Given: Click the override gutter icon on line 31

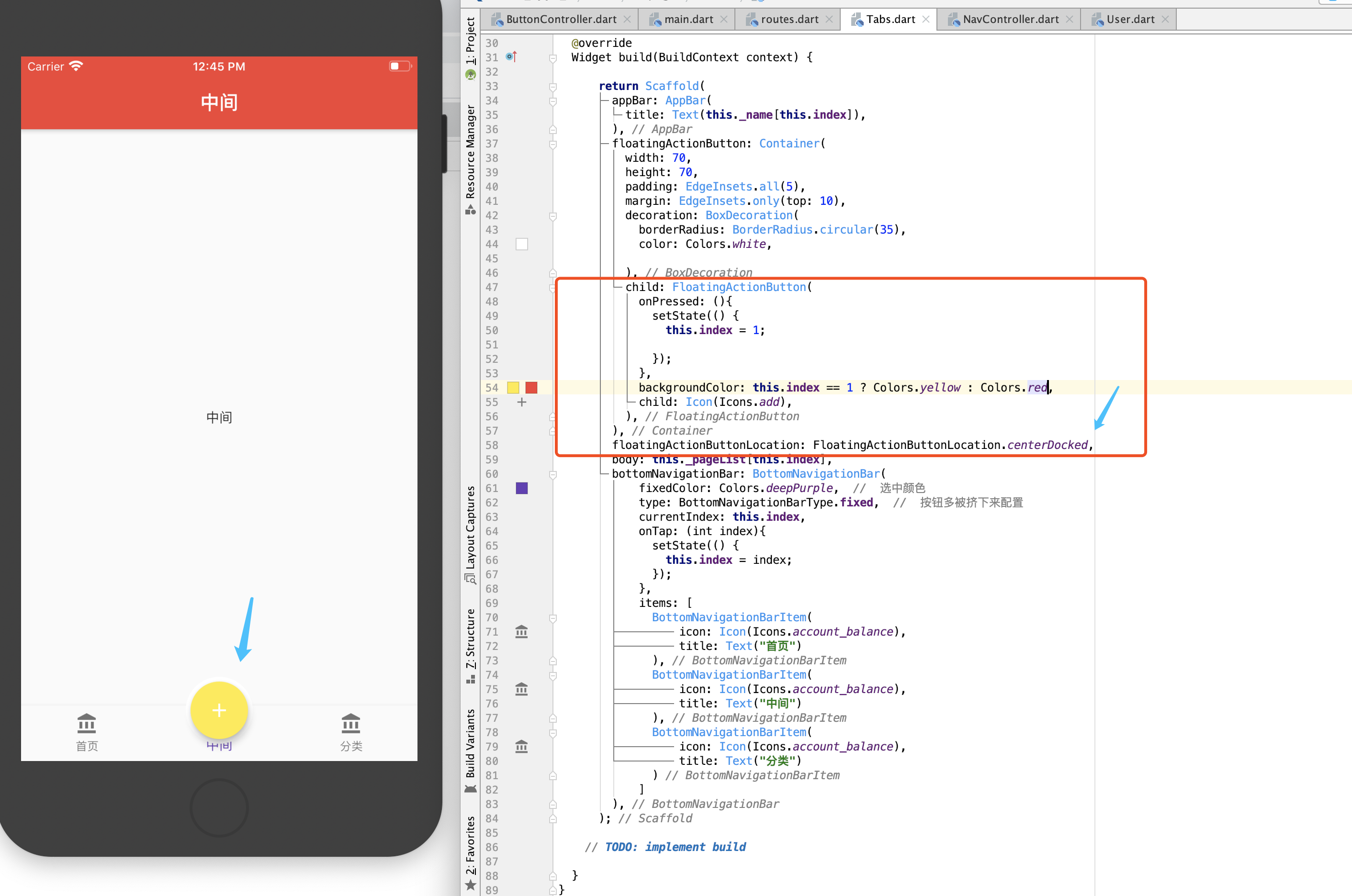Looking at the screenshot, I should point(511,56).
